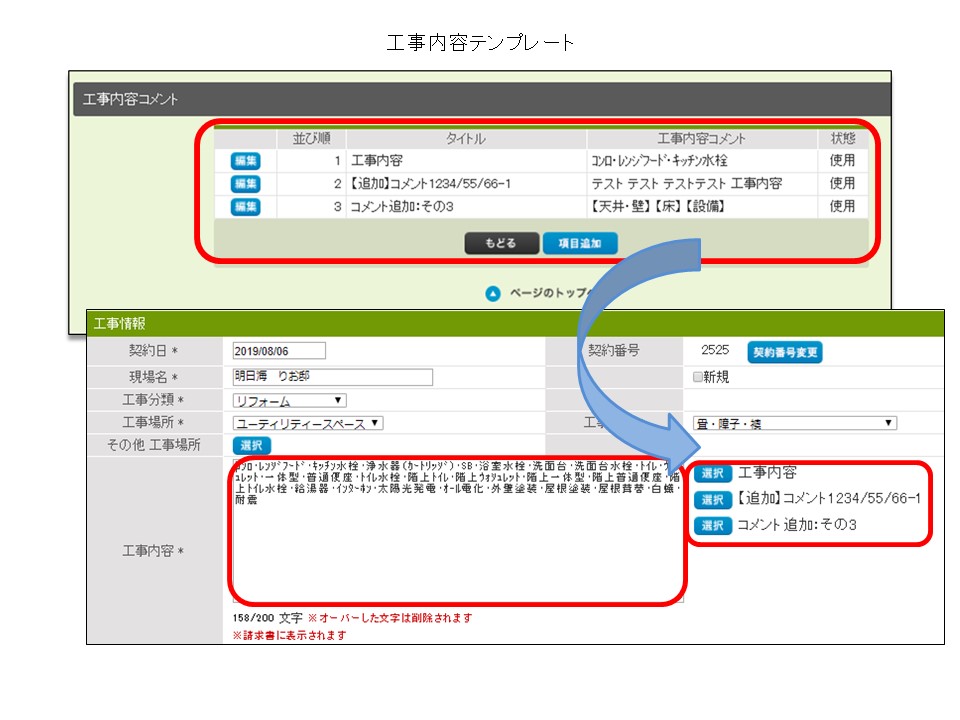960x720 pixels.
Task: Click the 契約番号変更 button
Action: click(785, 352)
